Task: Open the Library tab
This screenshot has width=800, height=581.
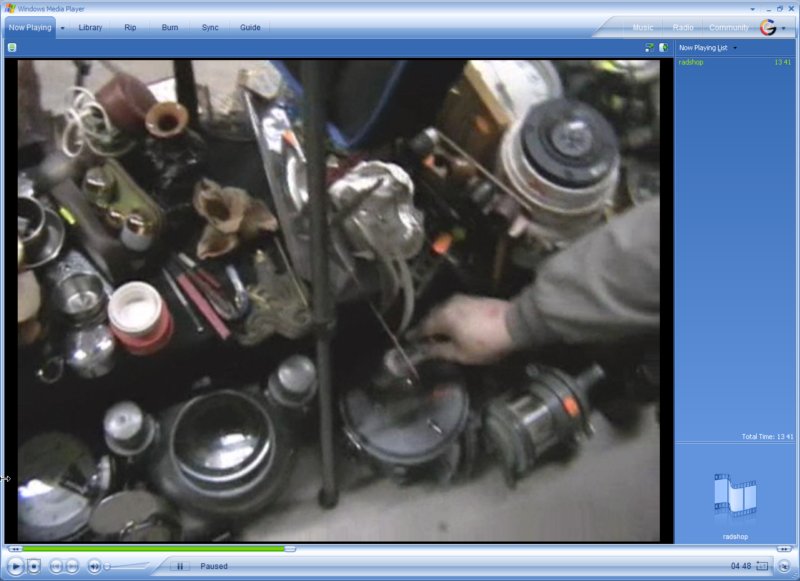Action: [x=90, y=27]
